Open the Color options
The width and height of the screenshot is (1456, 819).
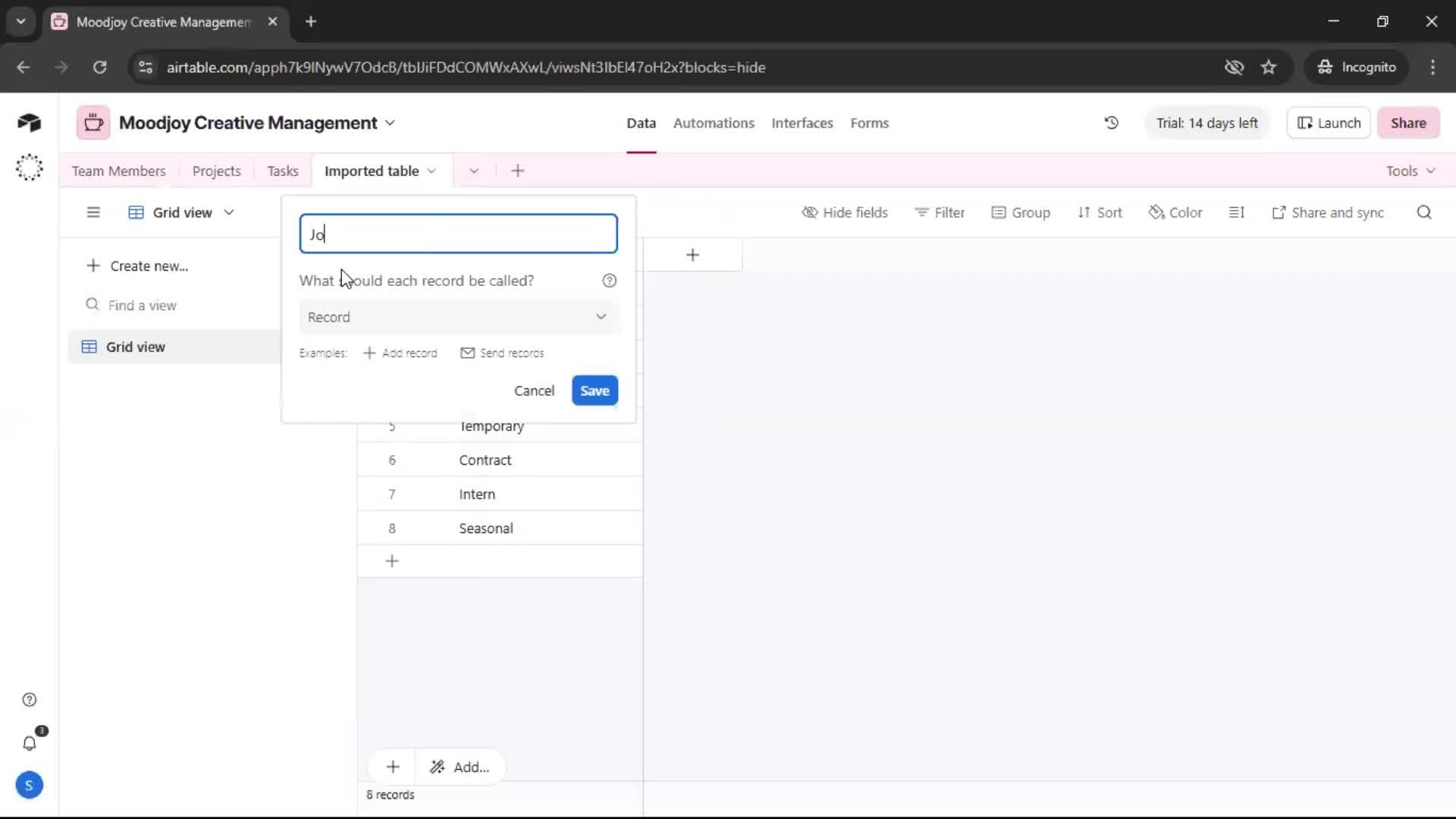click(x=1175, y=212)
